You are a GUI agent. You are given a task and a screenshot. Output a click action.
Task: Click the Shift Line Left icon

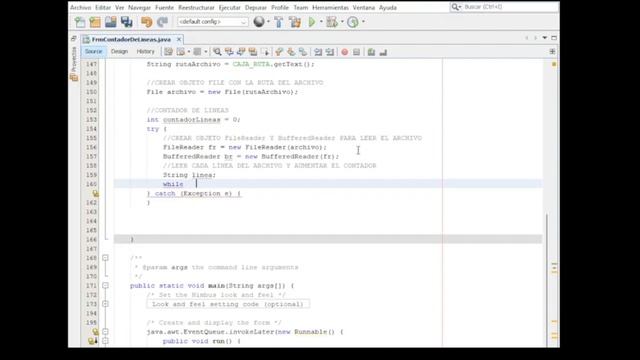pos(318,52)
